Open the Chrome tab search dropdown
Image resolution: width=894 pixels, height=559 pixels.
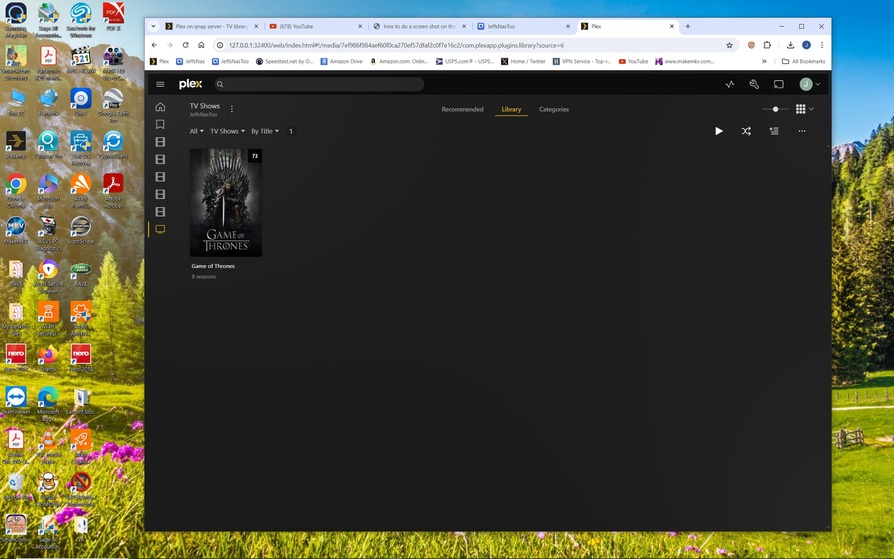tap(153, 26)
